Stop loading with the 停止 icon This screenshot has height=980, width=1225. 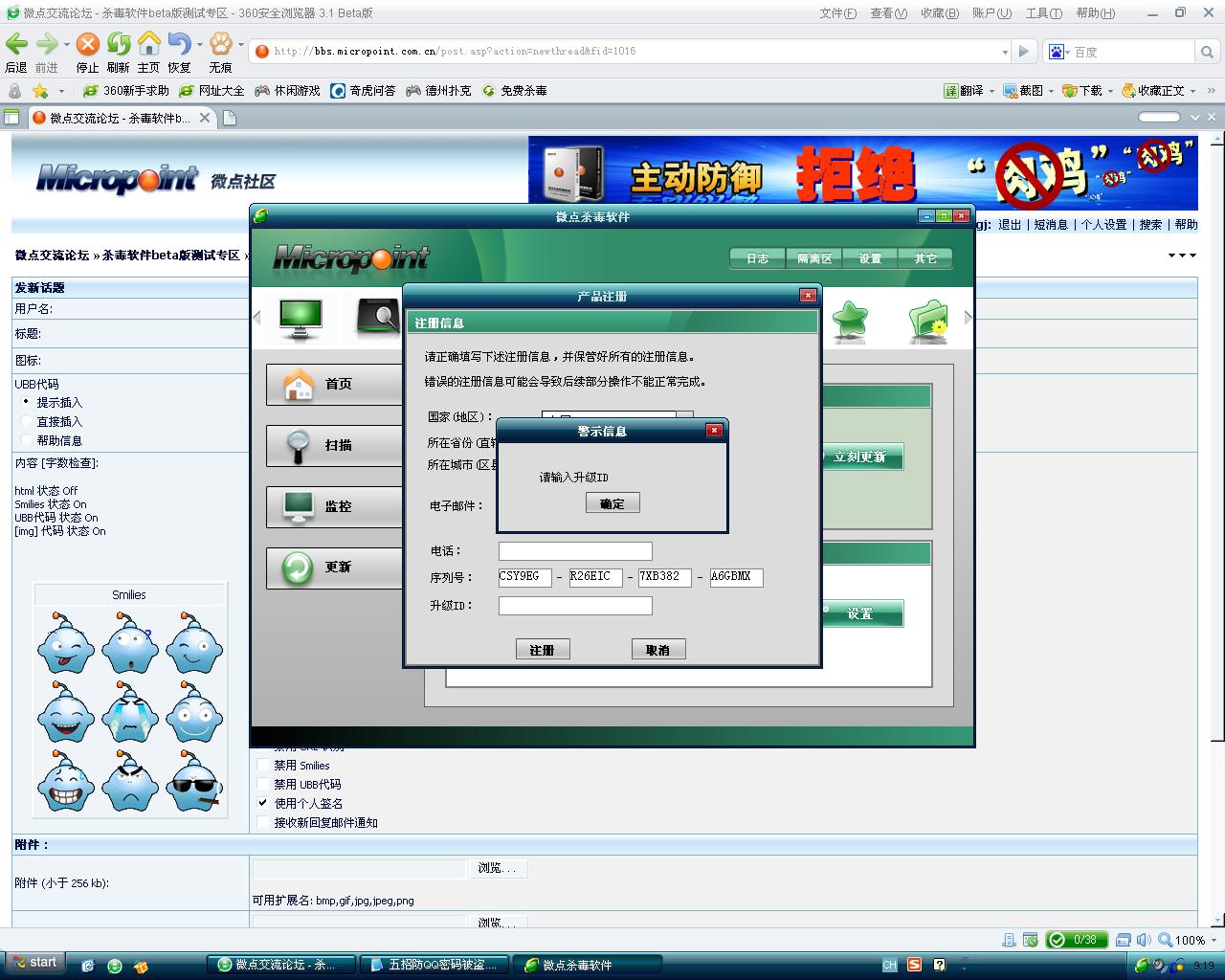click(88, 44)
